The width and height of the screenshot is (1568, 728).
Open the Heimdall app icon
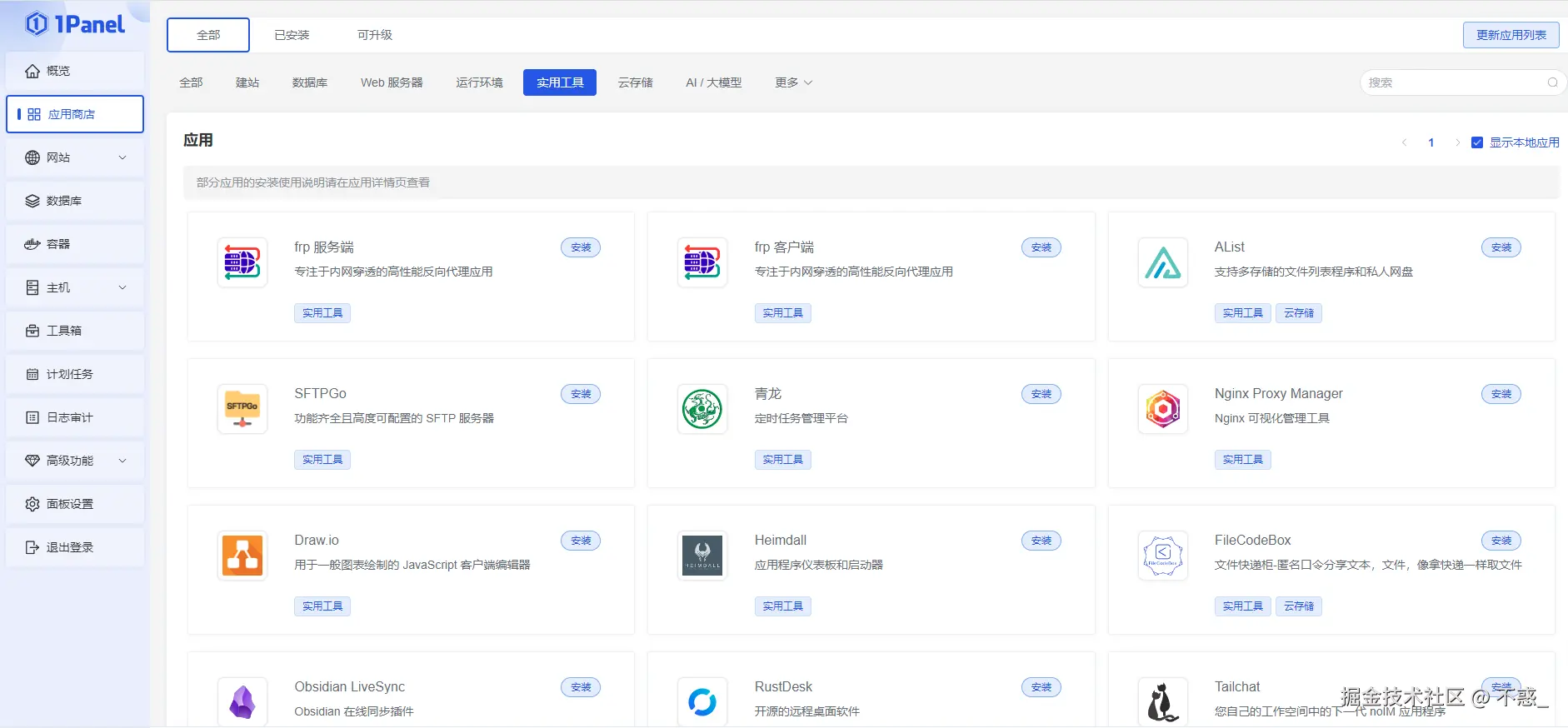[x=702, y=556]
